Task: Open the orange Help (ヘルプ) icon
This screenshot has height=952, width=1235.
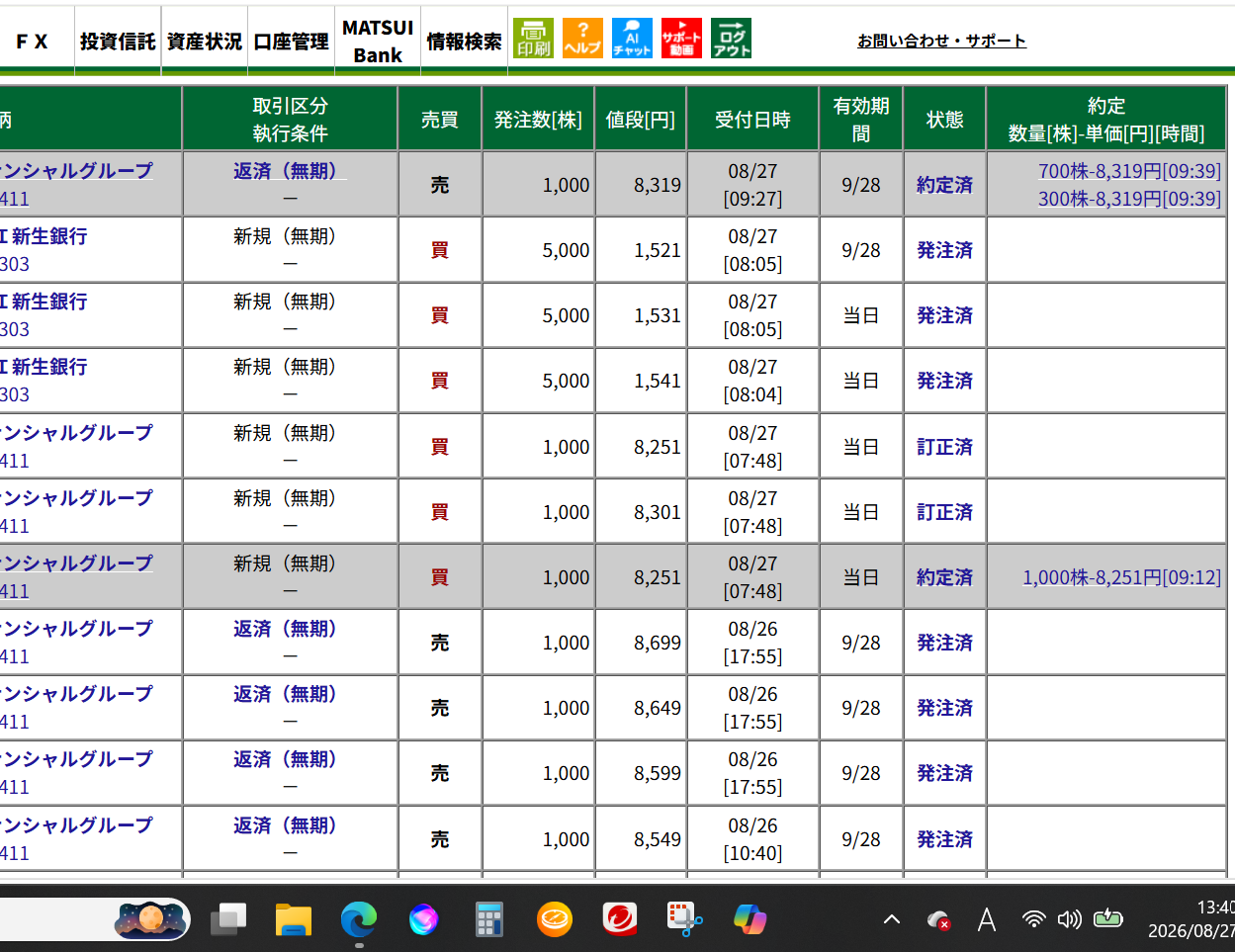Action: [582, 39]
